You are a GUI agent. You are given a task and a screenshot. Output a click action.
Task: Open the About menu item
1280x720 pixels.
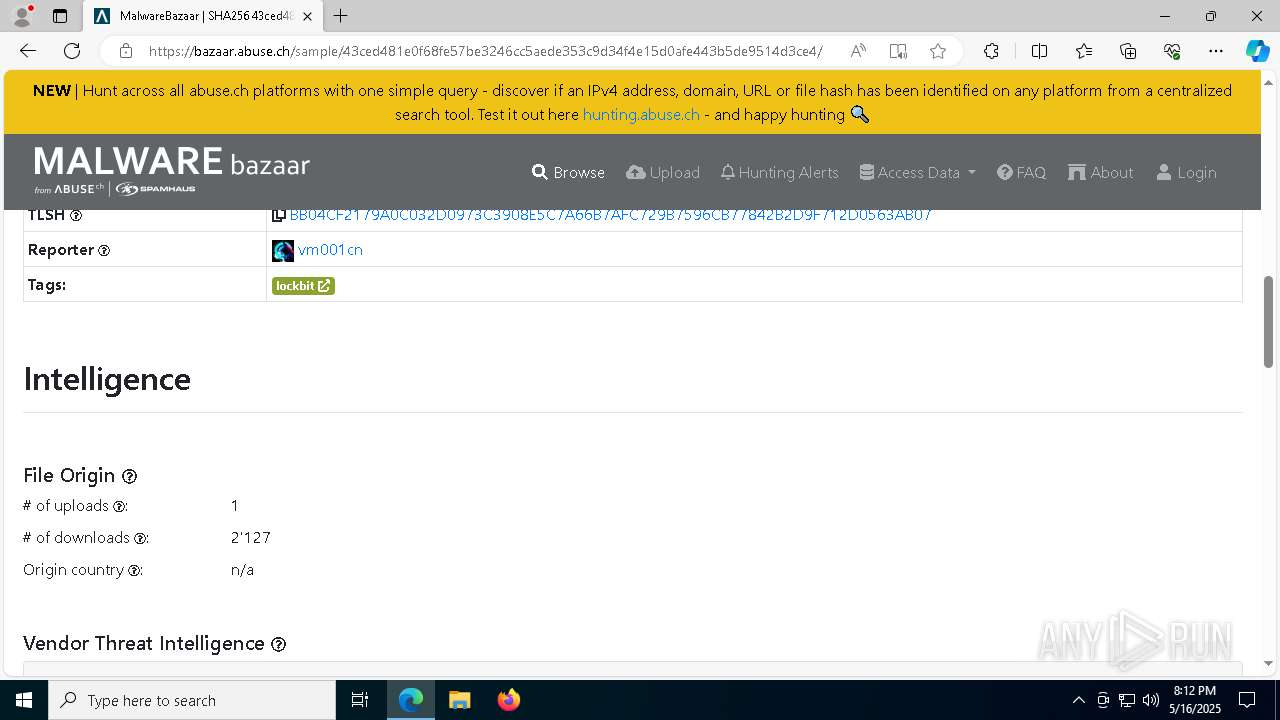click(1101, 172)
